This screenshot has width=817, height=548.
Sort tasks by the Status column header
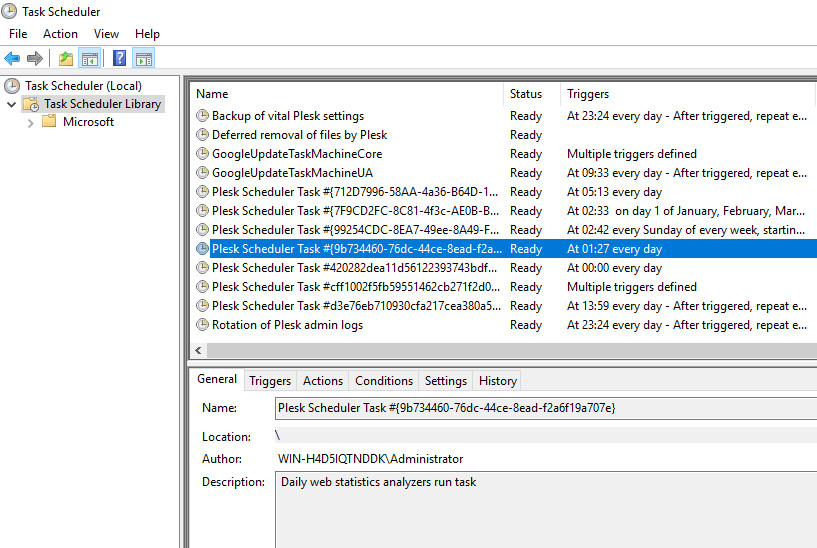point(526,94)
